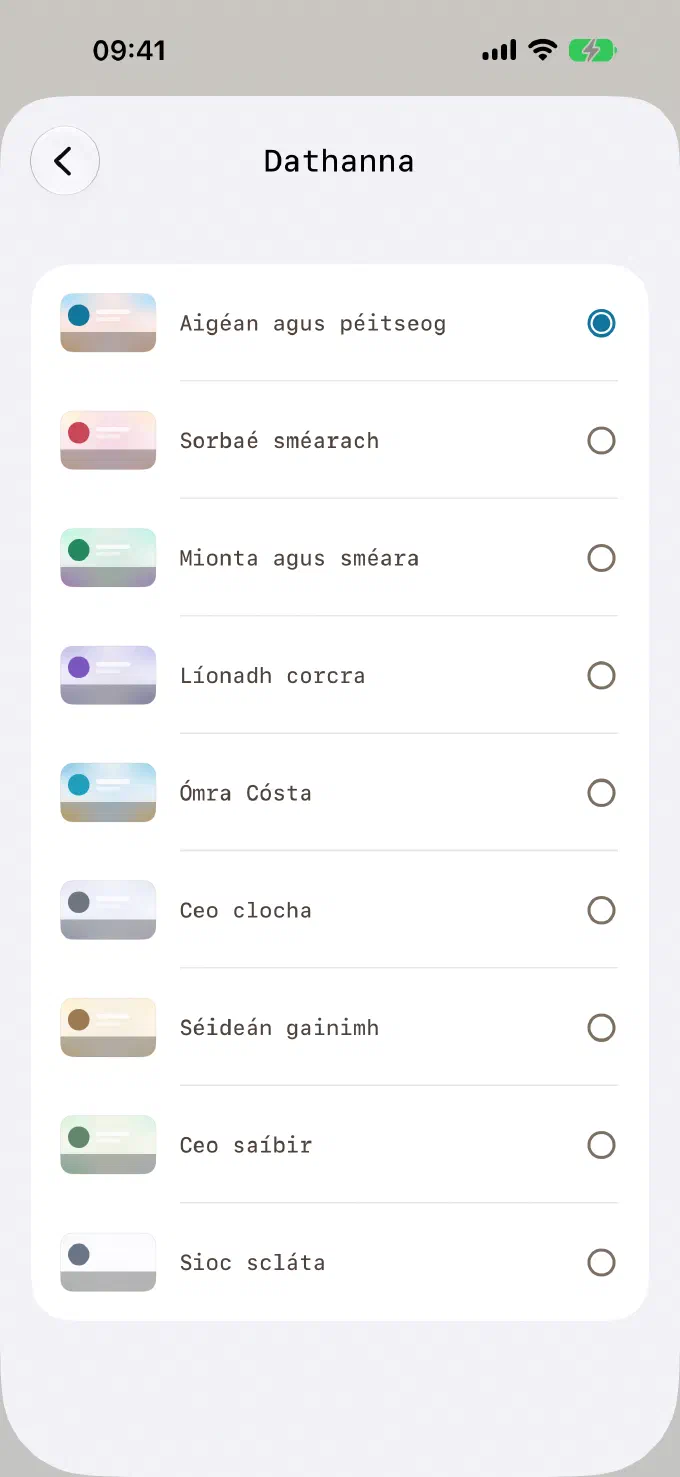Pick the Ómra Cósta radio button

click(601, 793)
